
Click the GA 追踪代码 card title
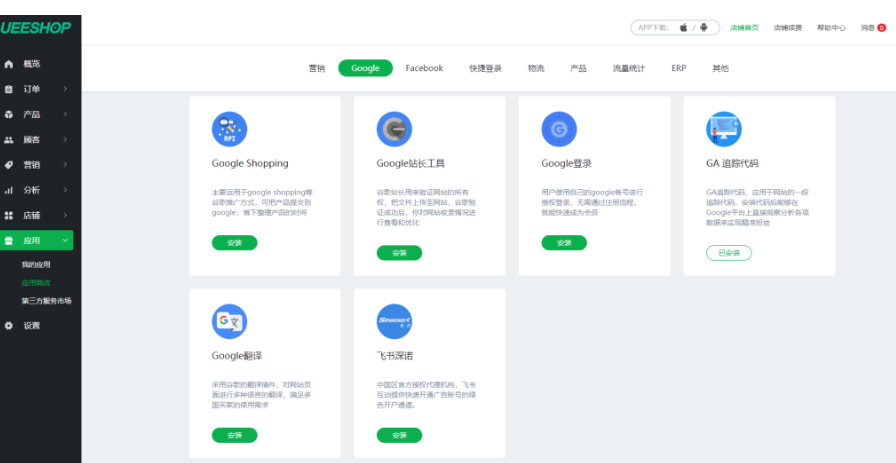tap(732, 163)
